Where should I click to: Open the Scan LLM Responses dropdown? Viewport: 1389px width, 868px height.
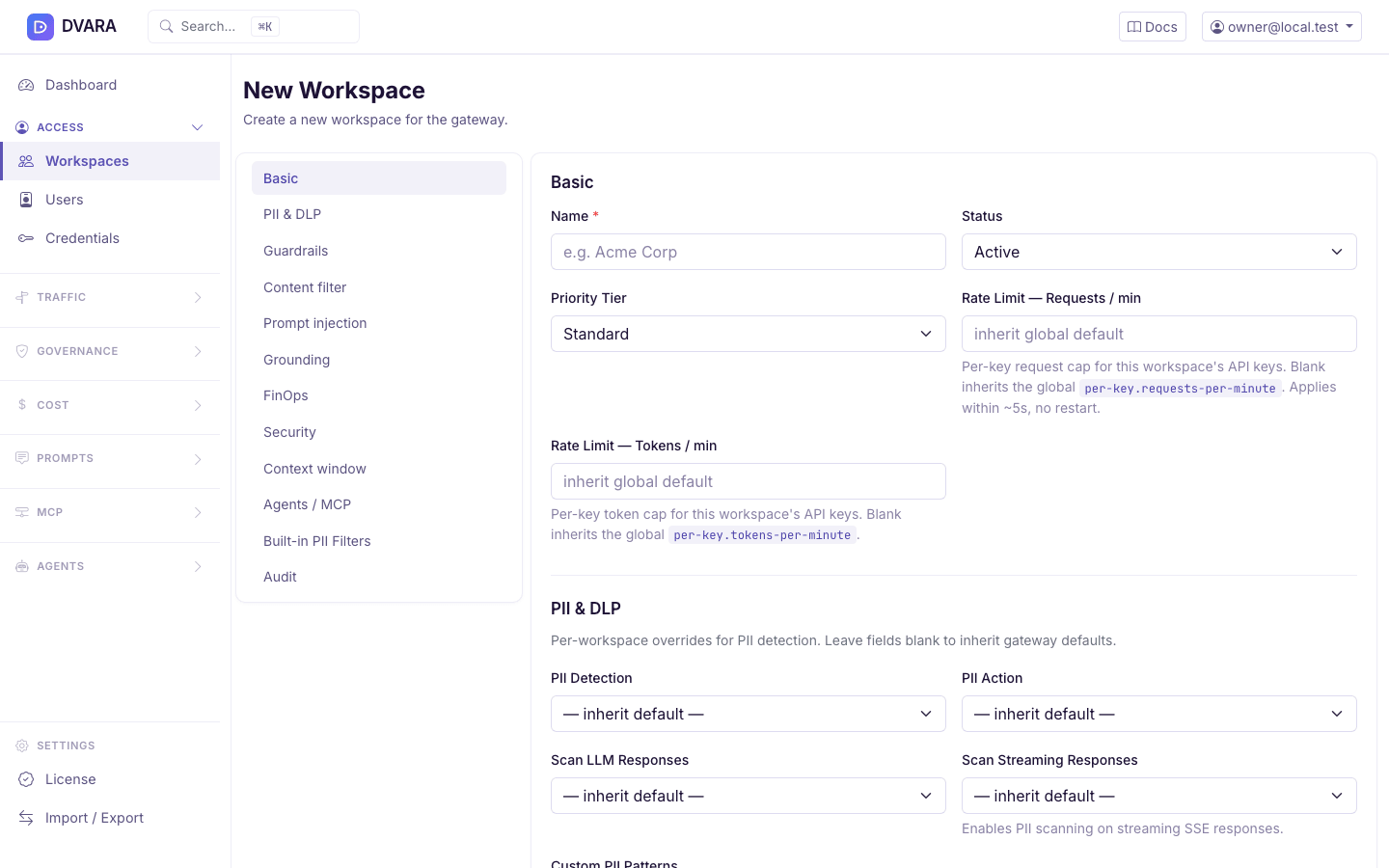748,796
